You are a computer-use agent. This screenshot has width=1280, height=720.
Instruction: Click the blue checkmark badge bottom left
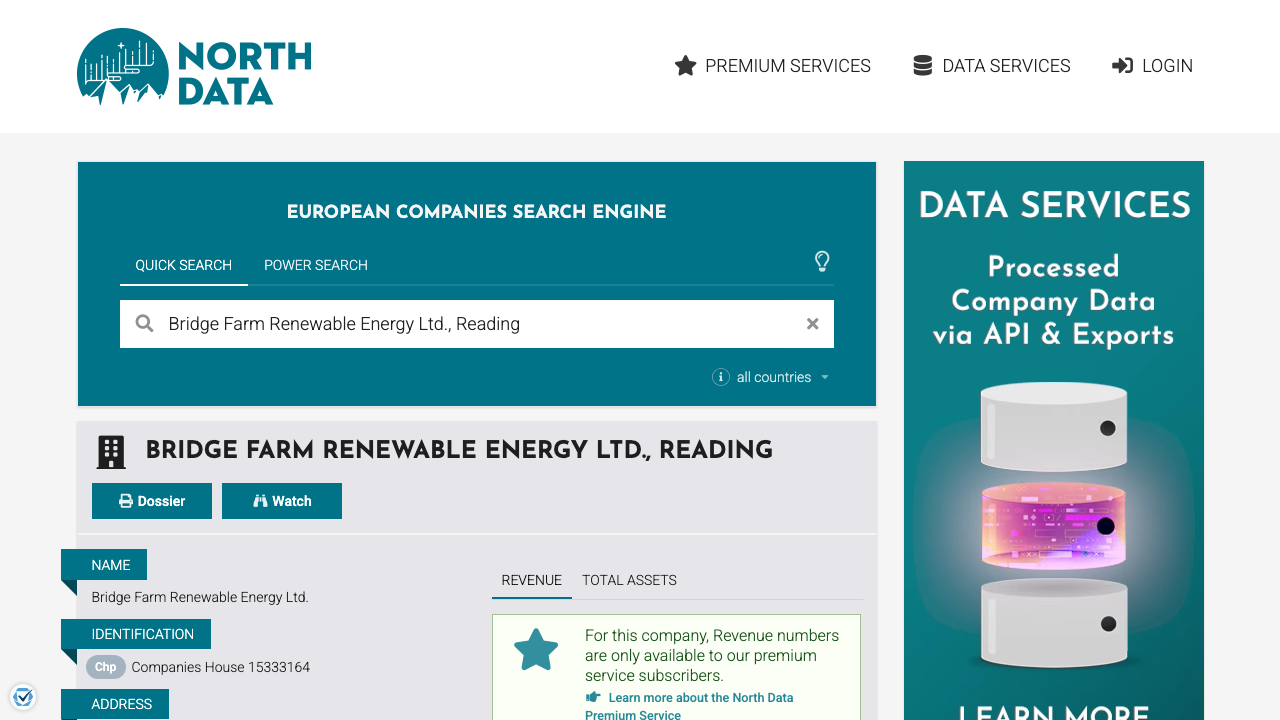pyautogui.click(x=23, y=696)
